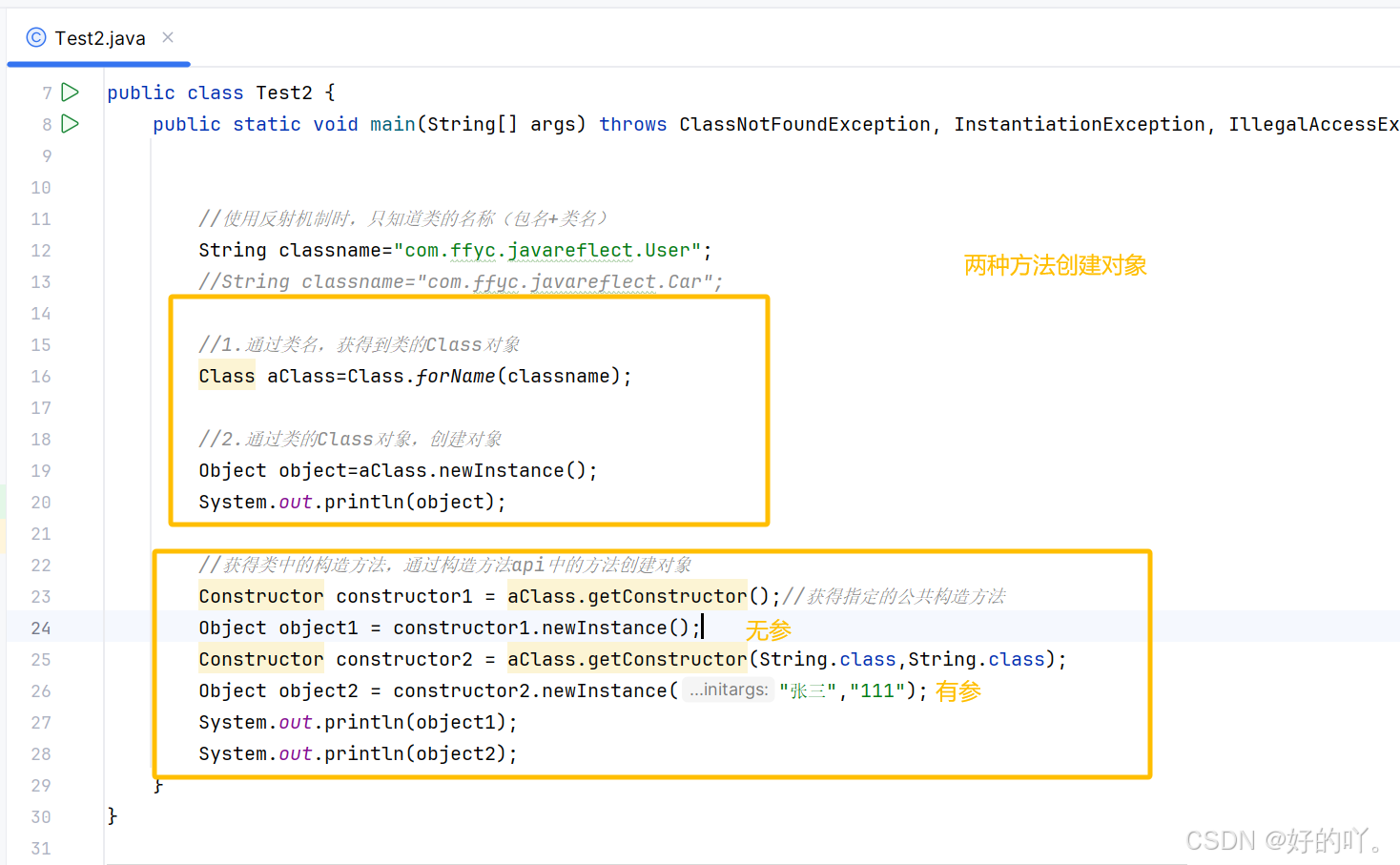1400x865 pixels.
Task: Click class name Test2 in declaration
Action: [x=284, y=93]
